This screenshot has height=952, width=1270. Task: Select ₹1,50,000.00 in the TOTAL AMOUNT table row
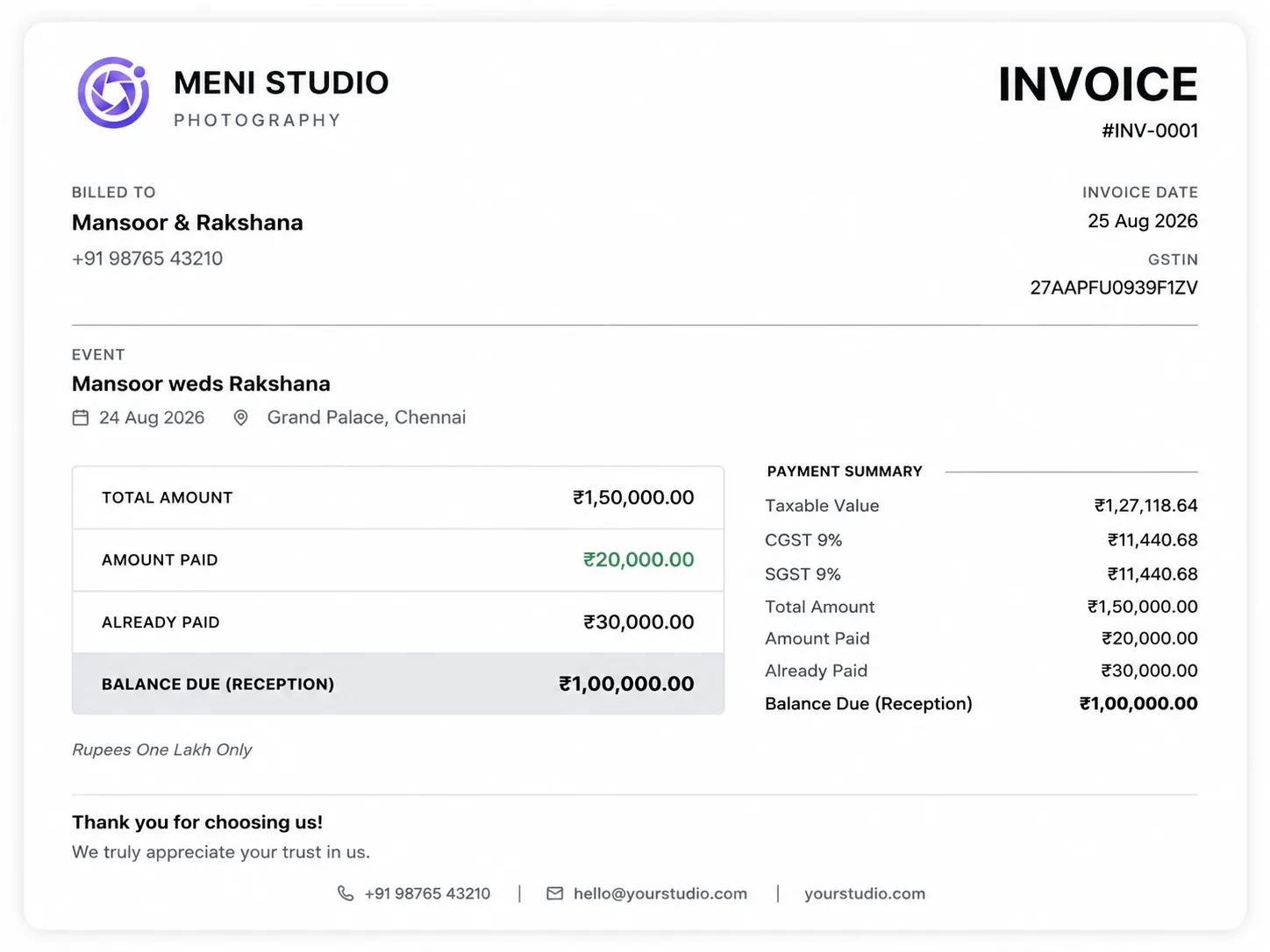tap(633, 498)
